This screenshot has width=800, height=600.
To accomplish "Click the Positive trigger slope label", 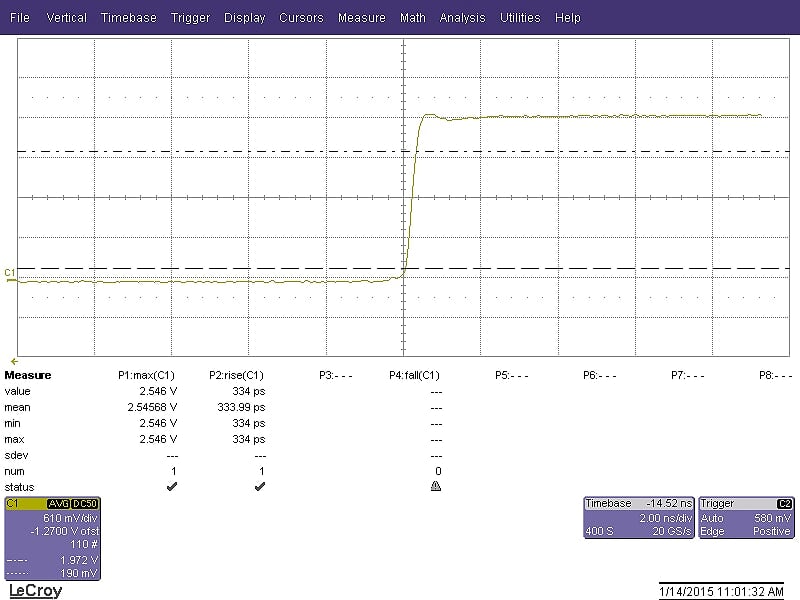I will point(771,531).
